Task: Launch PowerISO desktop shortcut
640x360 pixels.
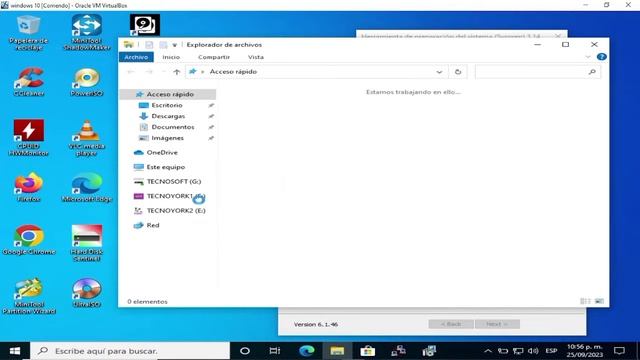Action: point(87,82)
